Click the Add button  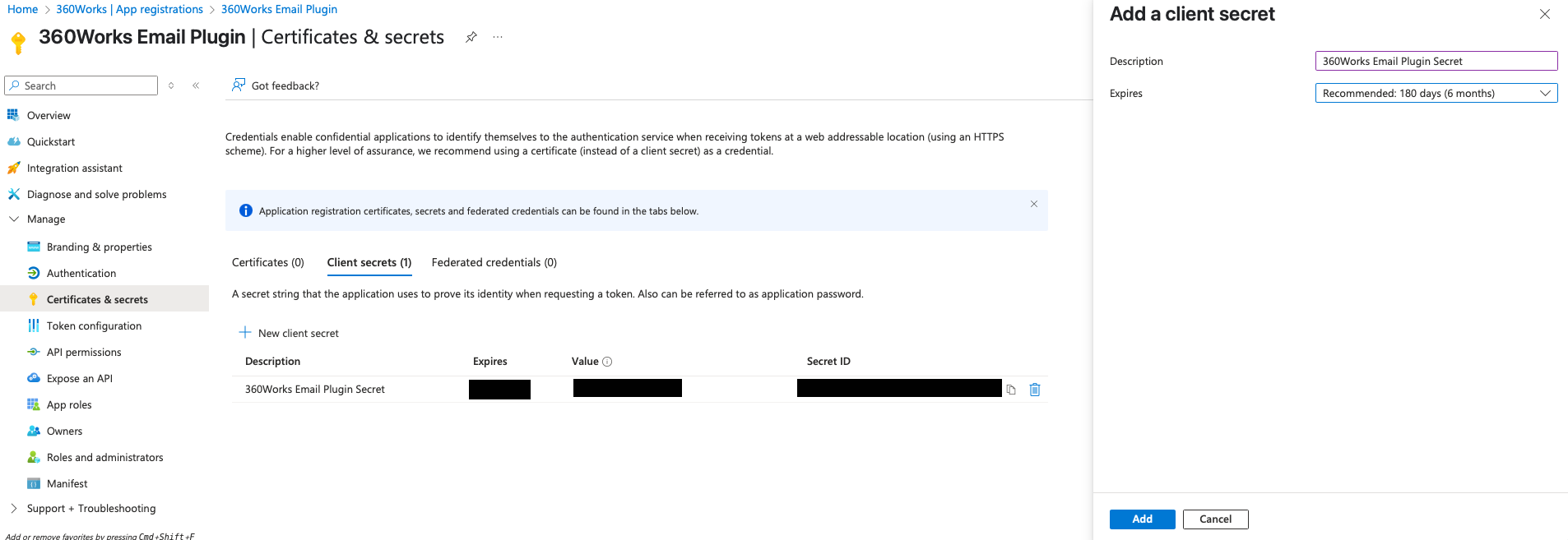(x=1142, y=519)
